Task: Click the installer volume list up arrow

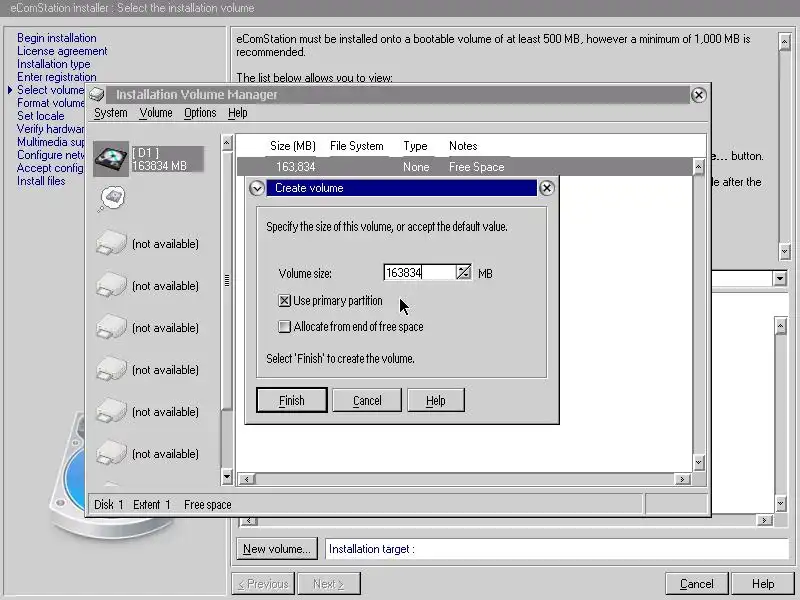Action: click(x=781, y=326)
